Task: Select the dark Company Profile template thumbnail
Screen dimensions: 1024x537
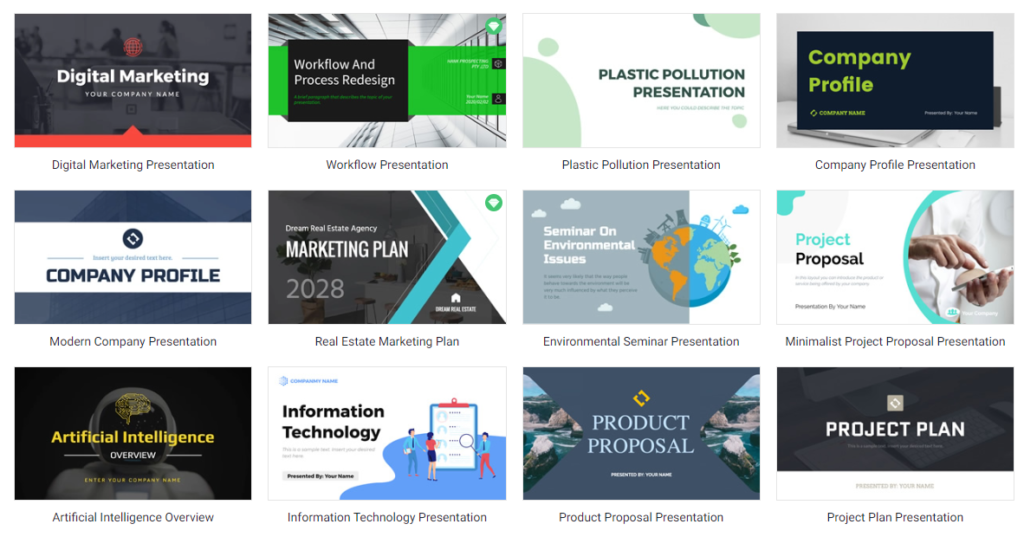Action: coord(895,80)
